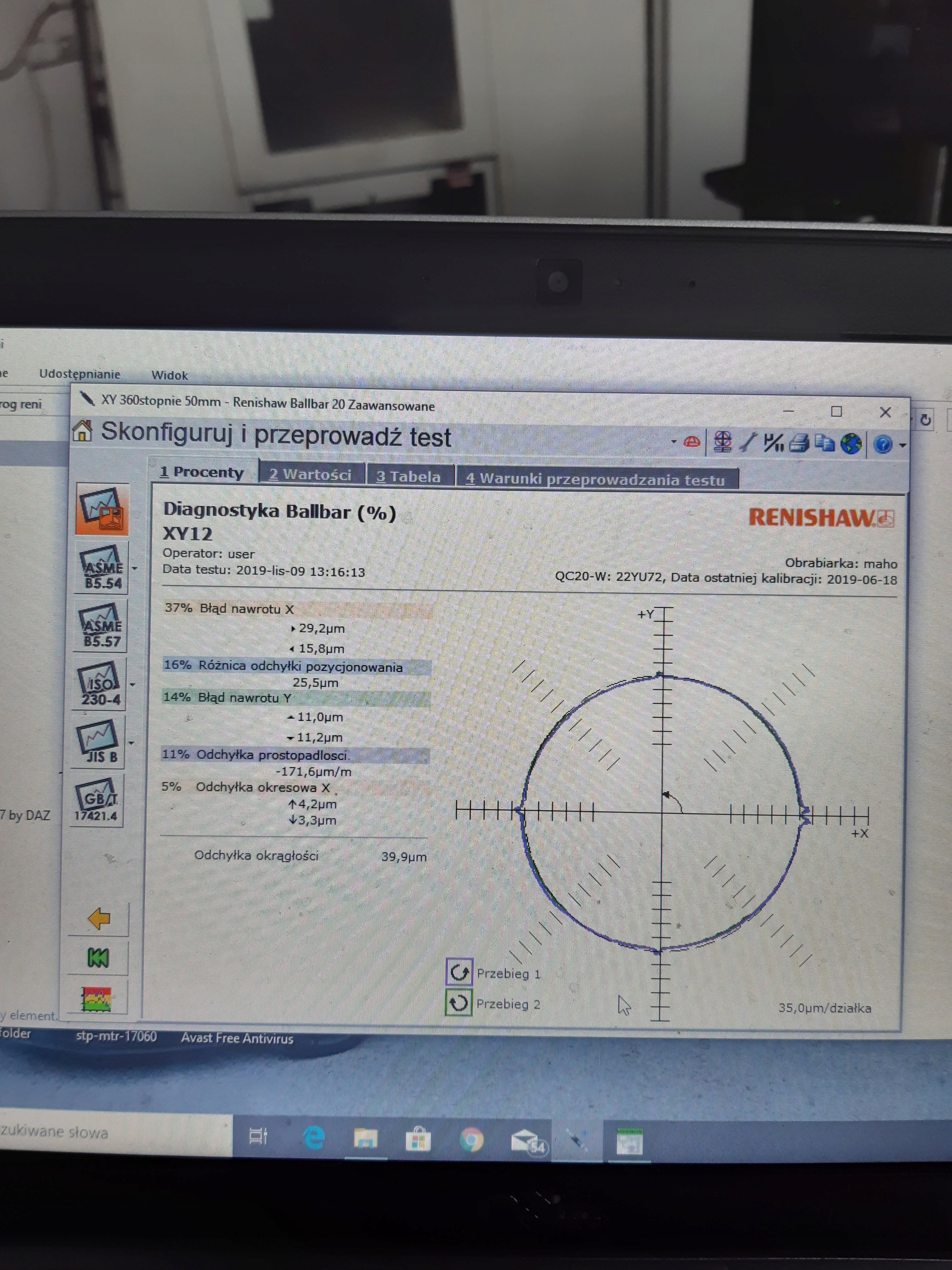Open dropdown arrow beside the help icon

click(902, 445)
